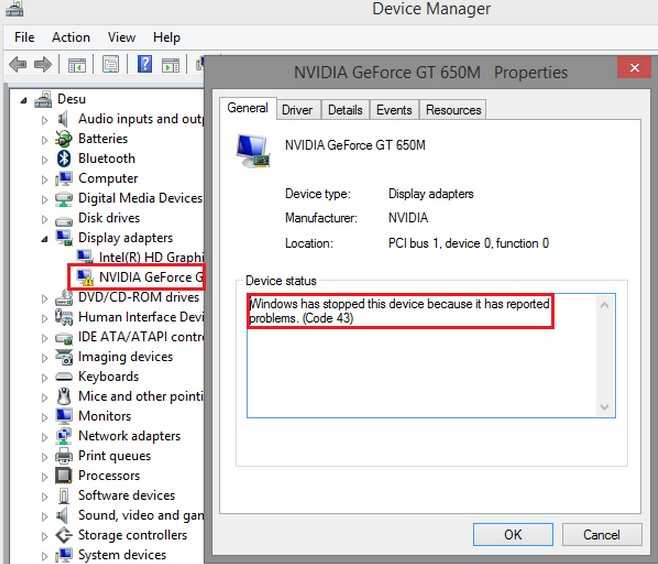658x564 pixels.
Task: Select the Print queues printer icon
Action: 64,456
